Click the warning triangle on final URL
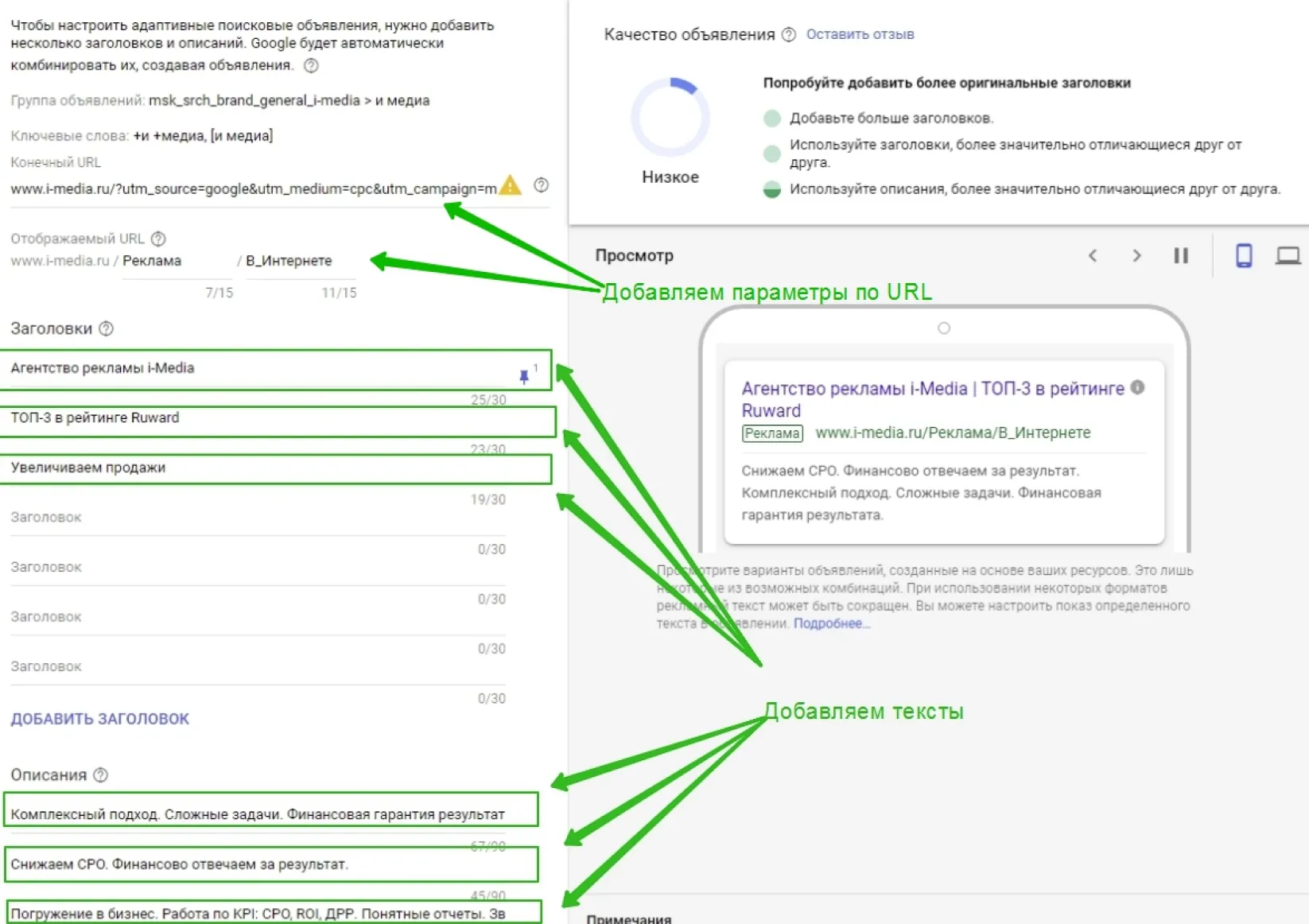Screen dimensions: 1309x924 (x=509, y=185)
